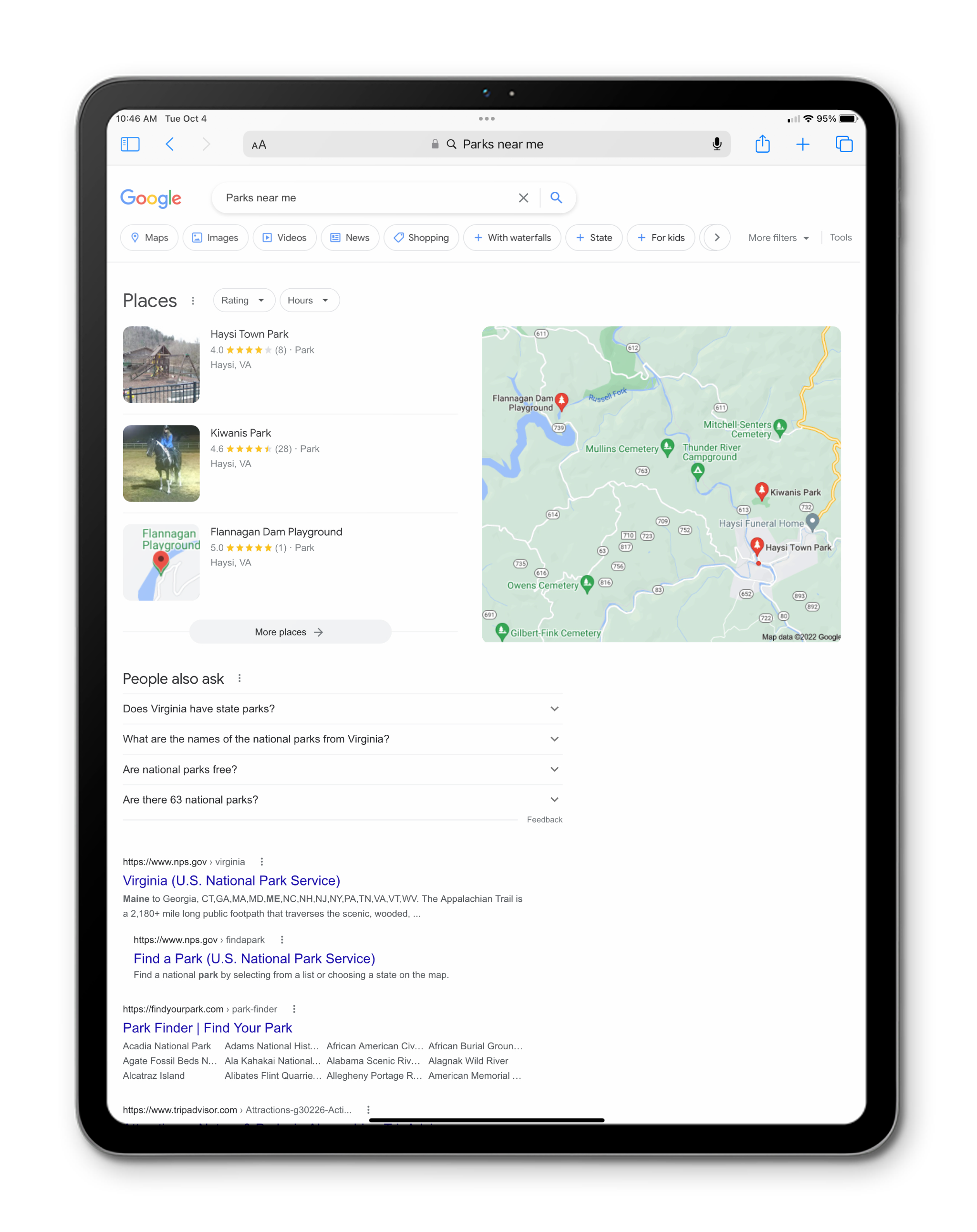Send feedback on People also ask
The width and height of the screenshot is (977, 1232).
click(544, 819)
